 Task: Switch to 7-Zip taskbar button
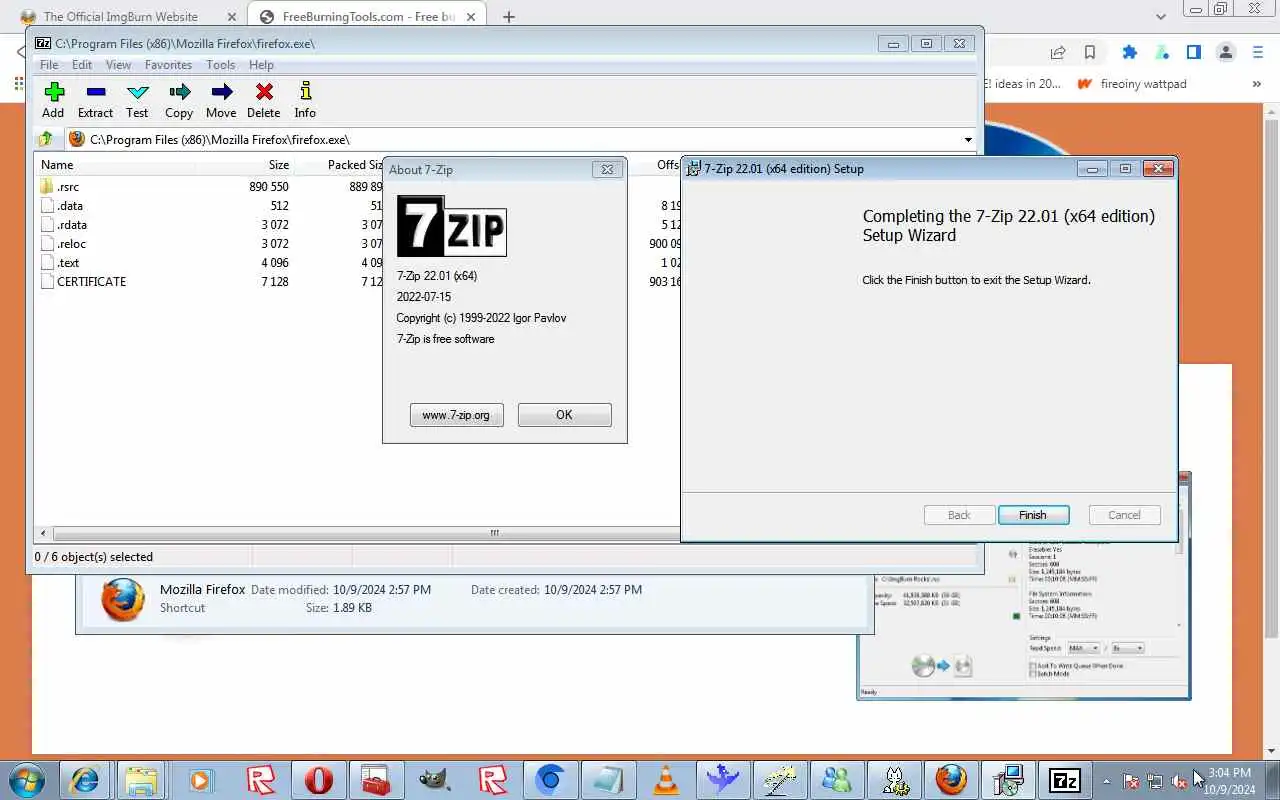[x=1064, y=780]
